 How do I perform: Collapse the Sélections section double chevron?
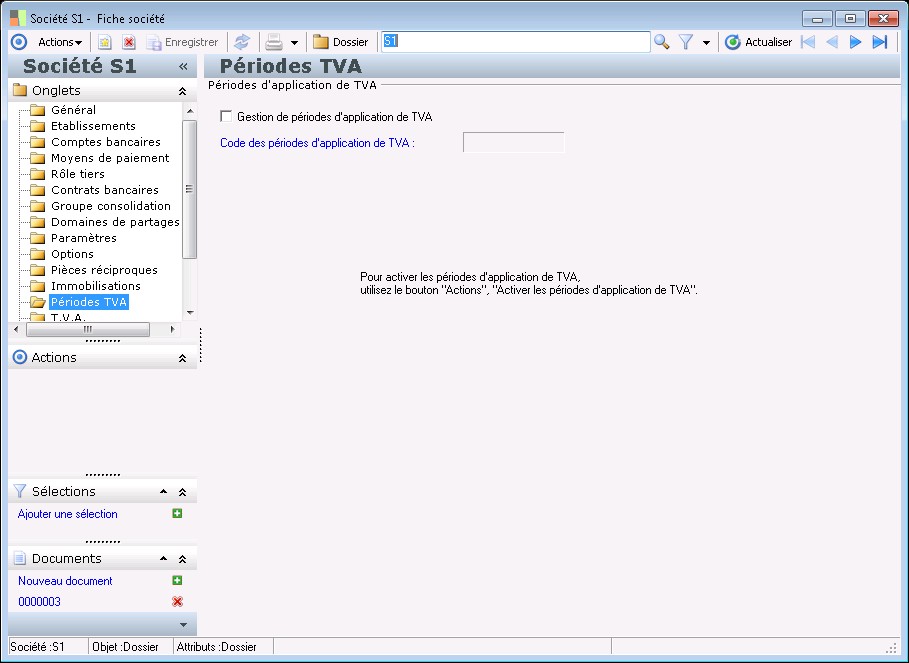pos(183,492)
